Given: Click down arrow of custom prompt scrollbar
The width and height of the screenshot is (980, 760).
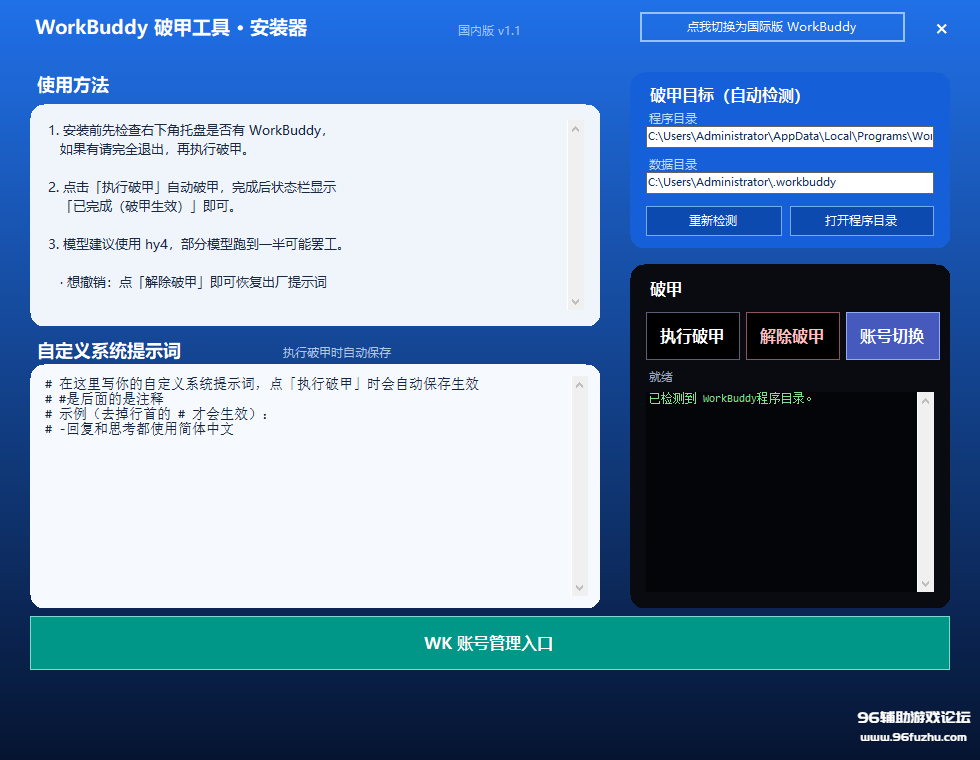Looking at the screenshot, I should click(x=579, y=588).
